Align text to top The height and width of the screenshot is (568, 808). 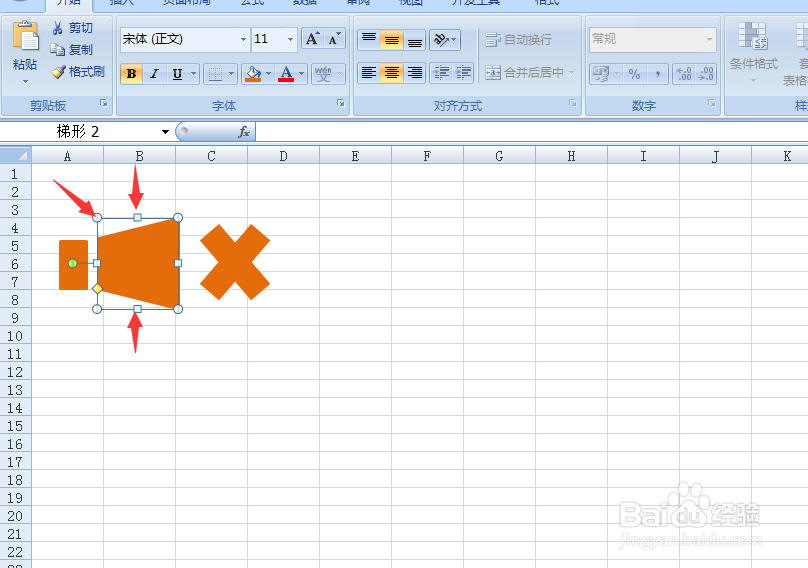pos(368,40)
